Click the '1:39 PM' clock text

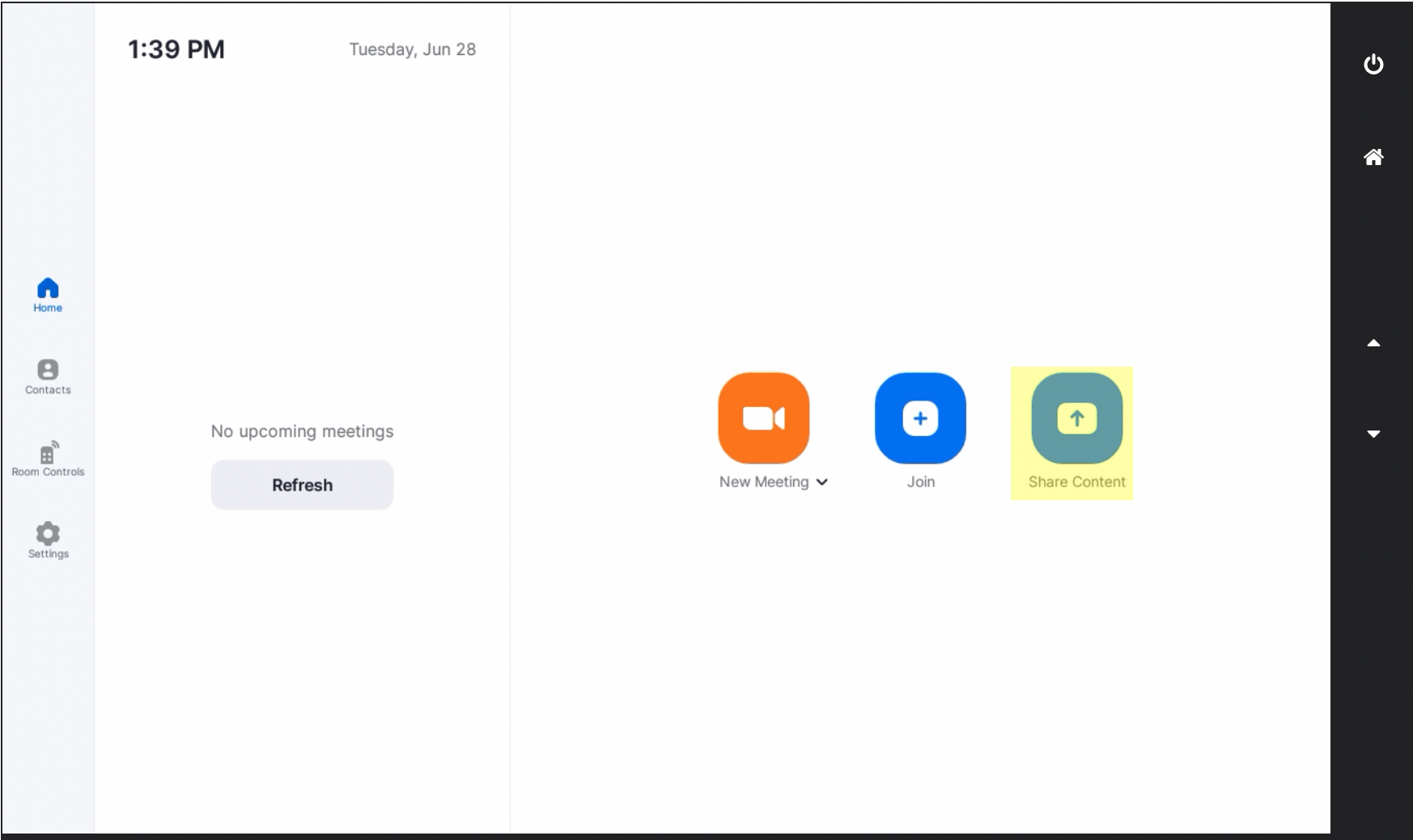coord(176,49)
